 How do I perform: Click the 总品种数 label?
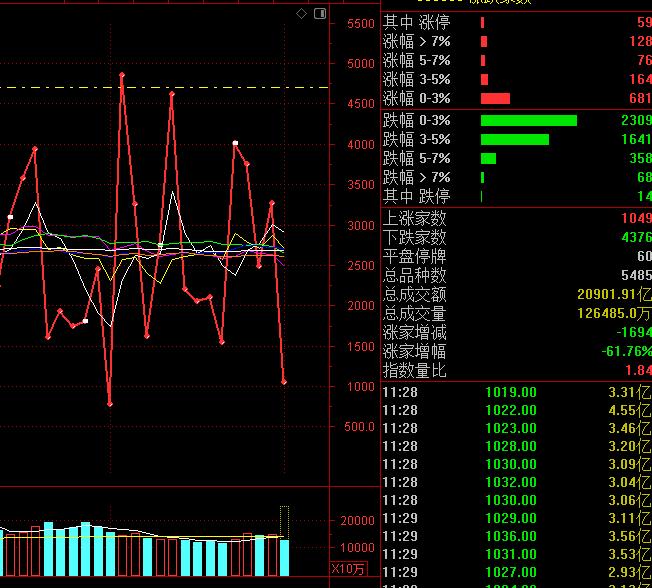point(414,275)
